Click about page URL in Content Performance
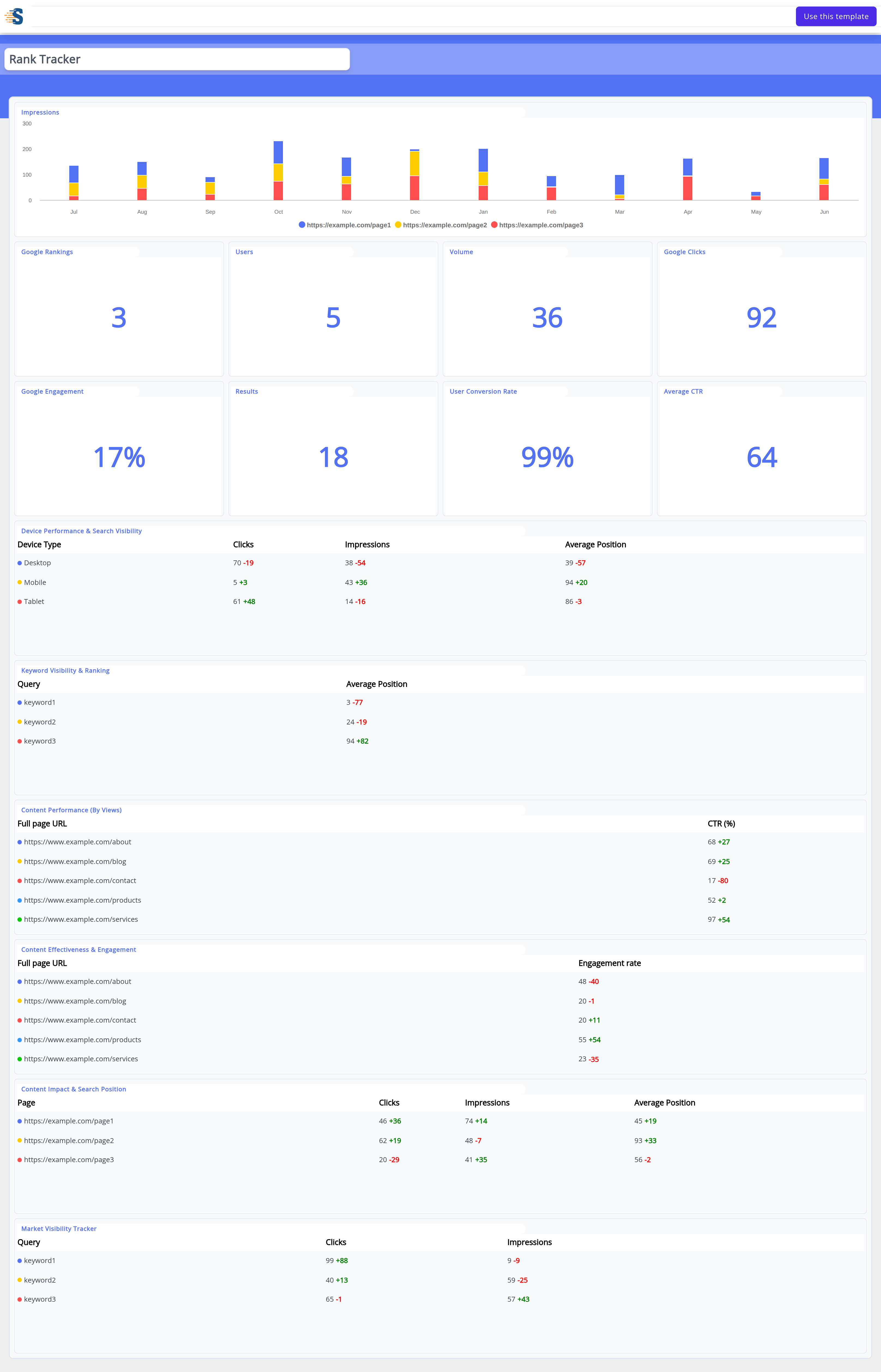The image size is (881, 1372). click(x=77, y=842)
